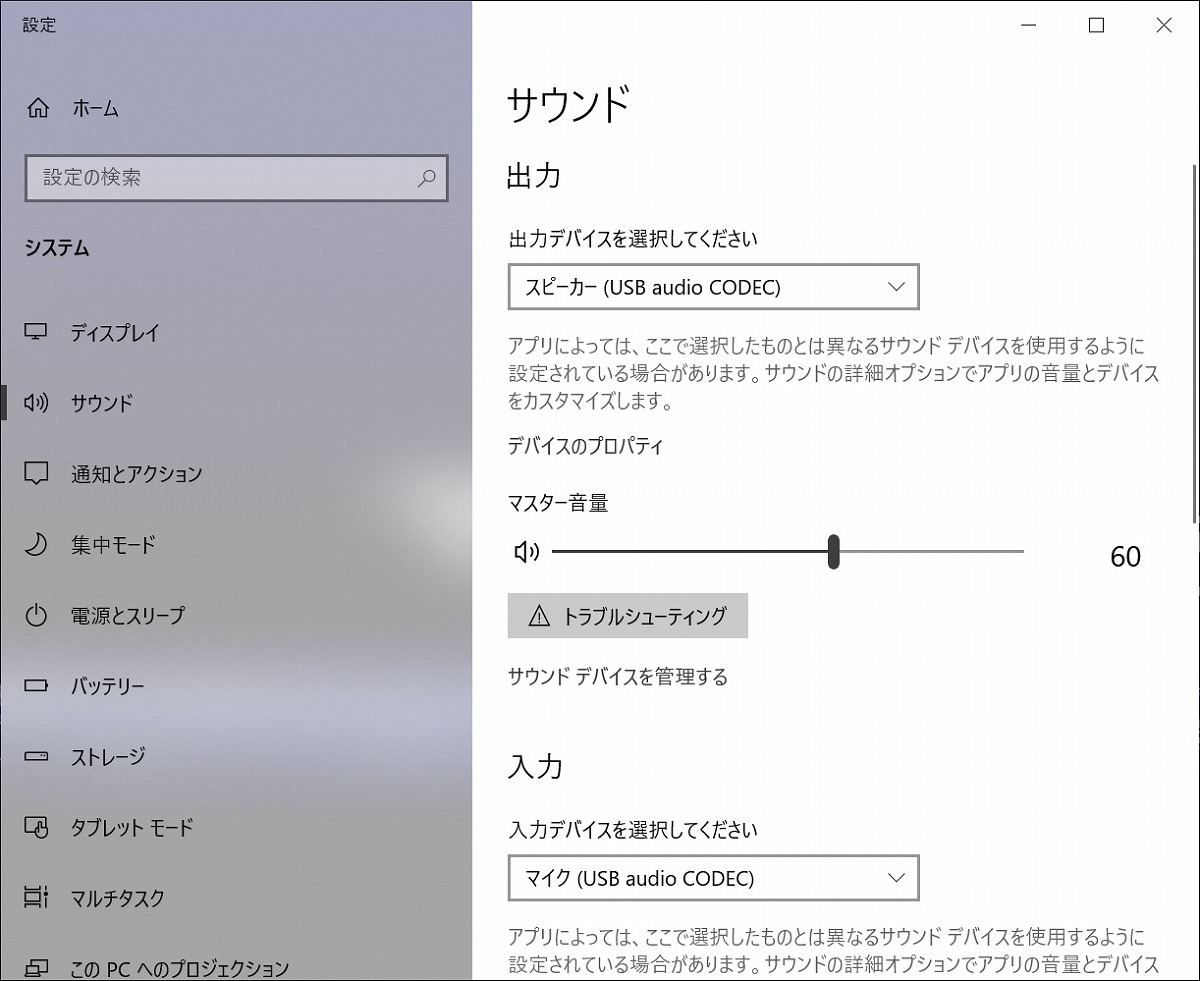The image size is (1200, 981).
Task: Click the Home house icon in sidebar
Action: click(x=37, y=108)
